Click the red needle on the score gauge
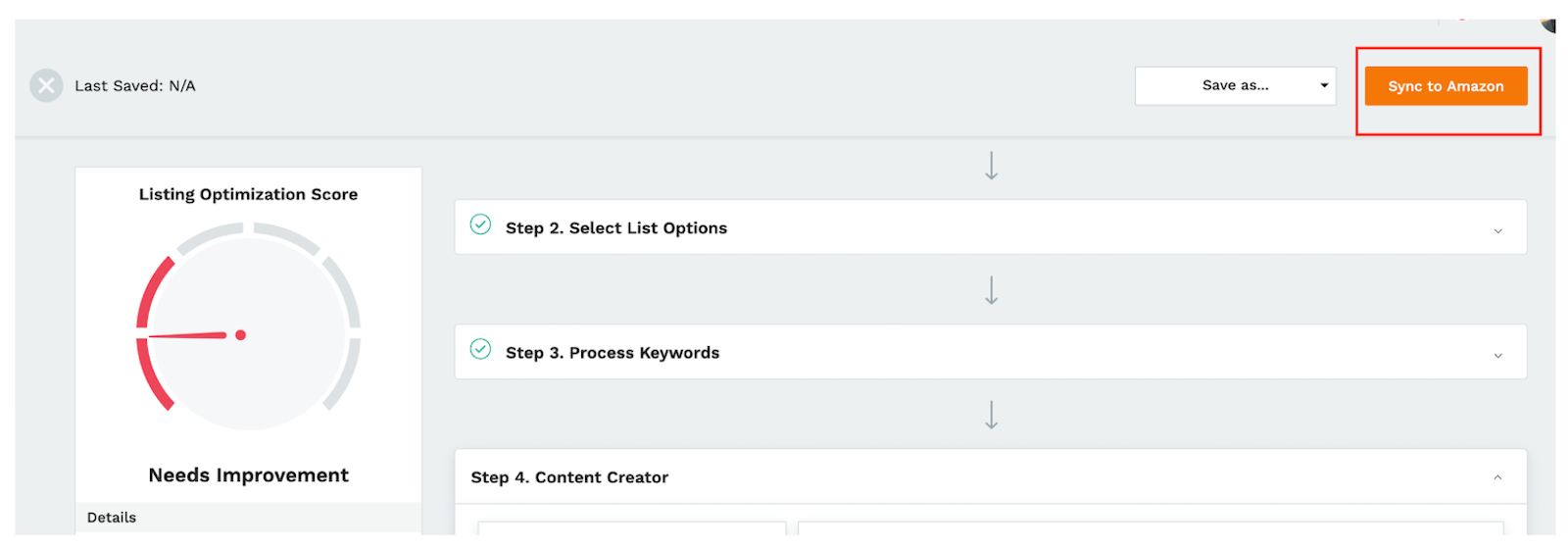 click(x=186, y=335)
